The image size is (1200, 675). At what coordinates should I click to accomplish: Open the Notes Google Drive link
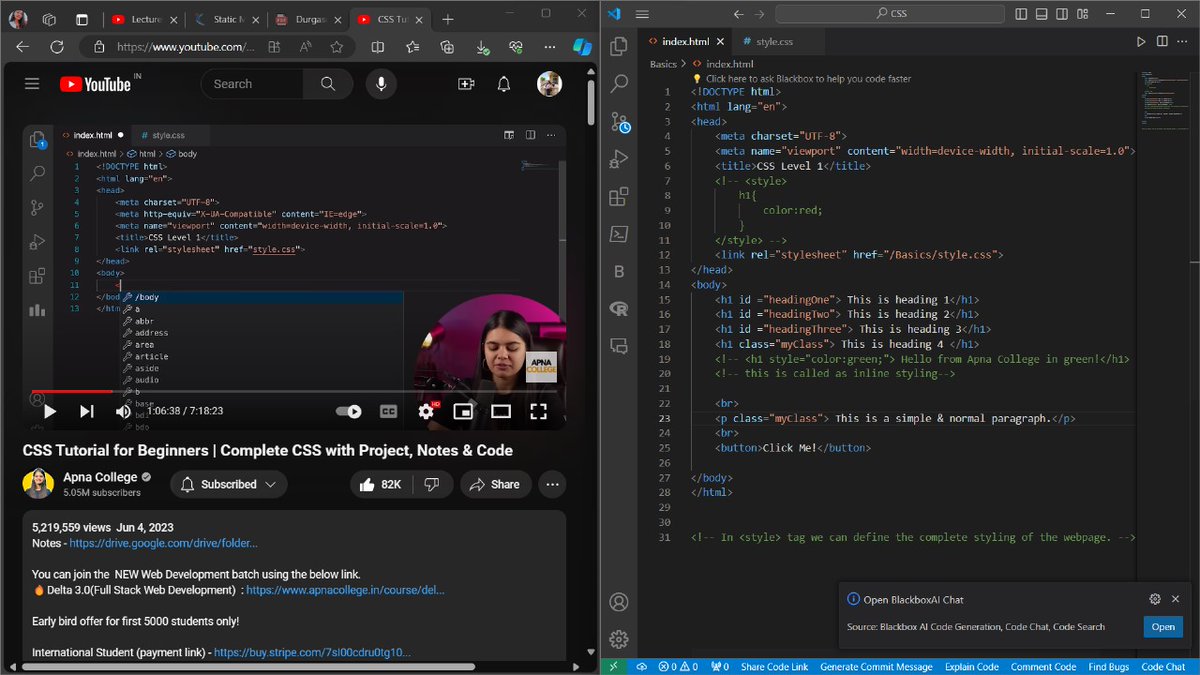pos(163,543)
